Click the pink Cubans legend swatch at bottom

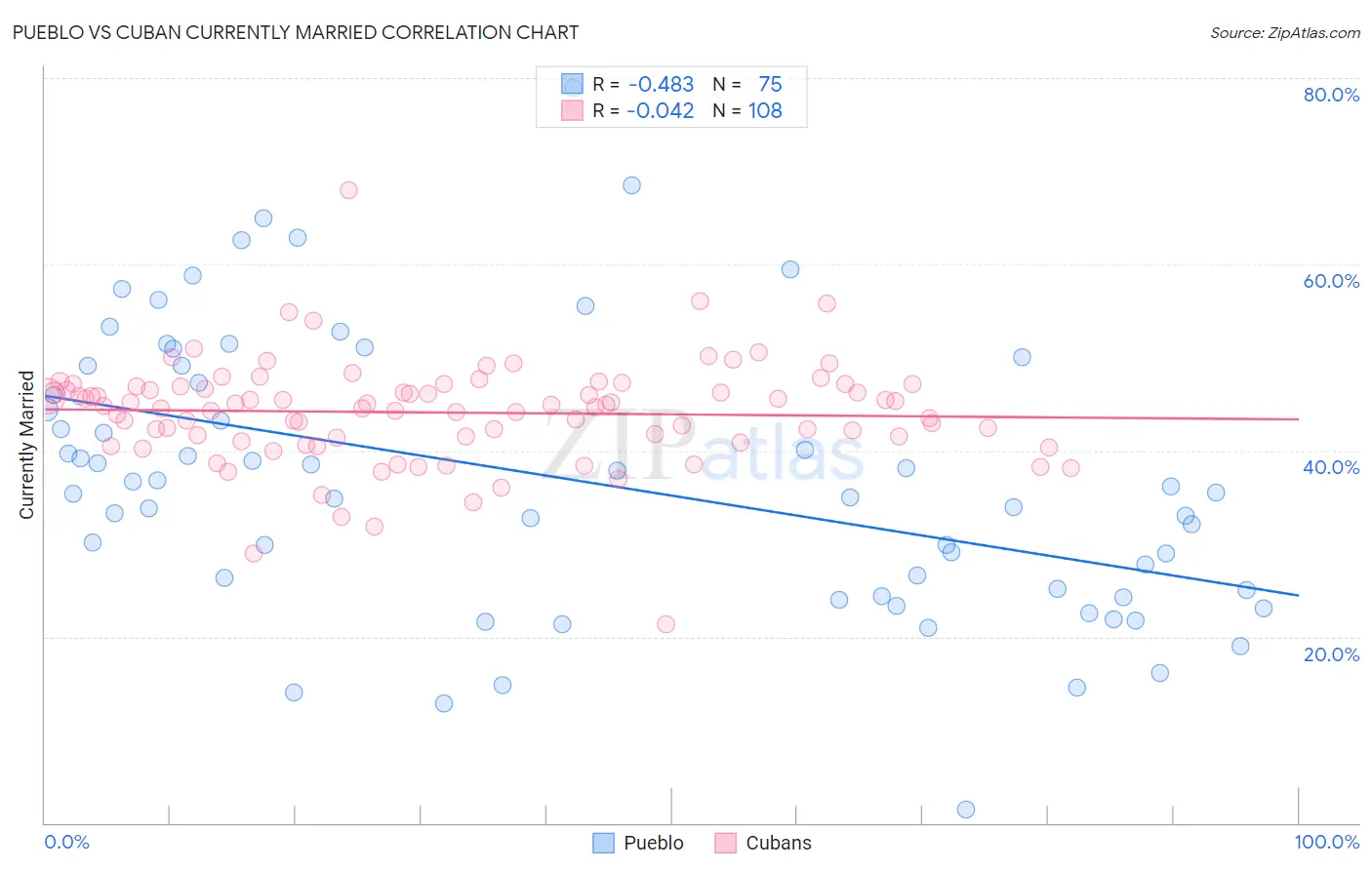725,843
